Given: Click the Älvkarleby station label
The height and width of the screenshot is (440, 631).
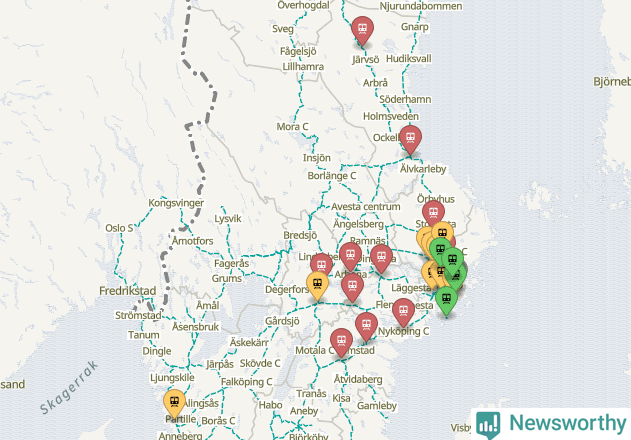Looking at the screenshot, I should pyautogui.click(x=423, y=169).
